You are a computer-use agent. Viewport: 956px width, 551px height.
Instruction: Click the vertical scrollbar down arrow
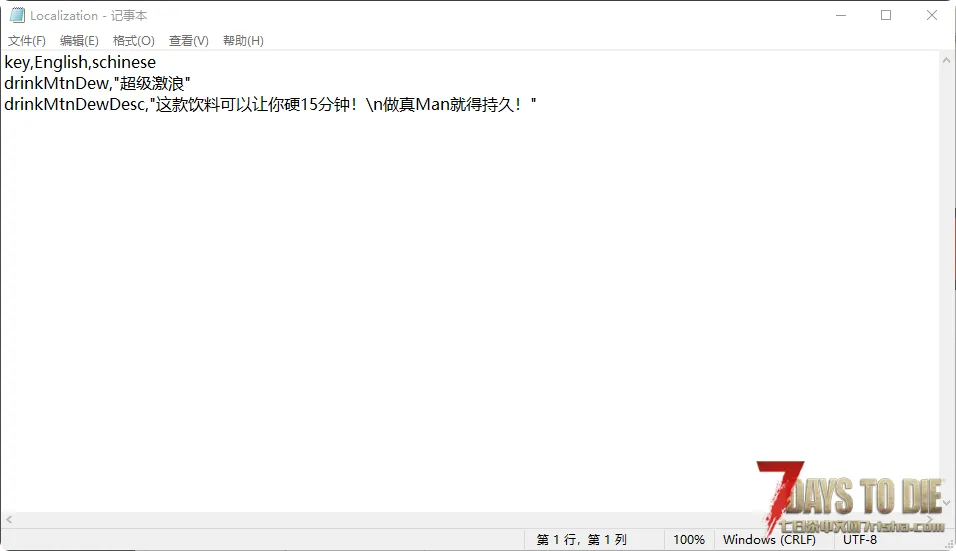pos(946,502)
